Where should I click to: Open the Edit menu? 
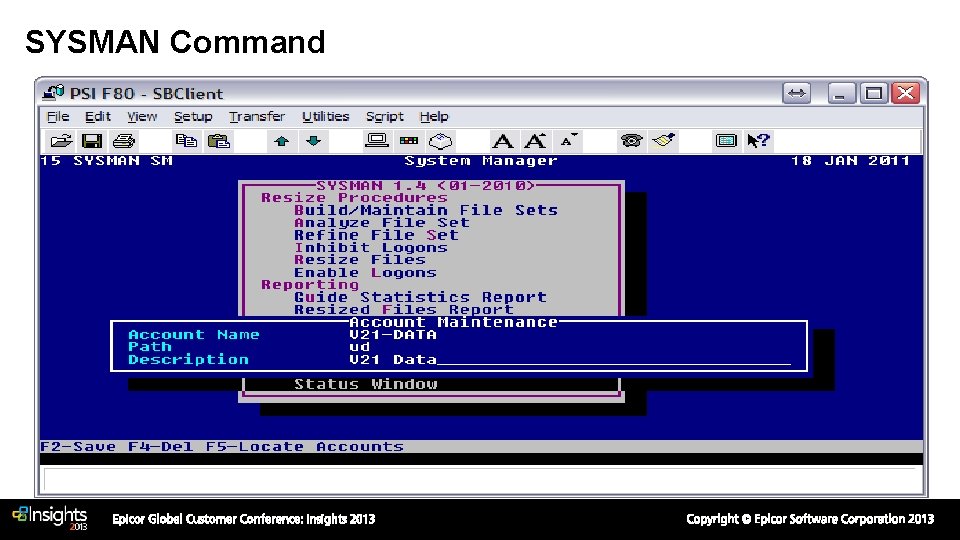pos(98,116)
